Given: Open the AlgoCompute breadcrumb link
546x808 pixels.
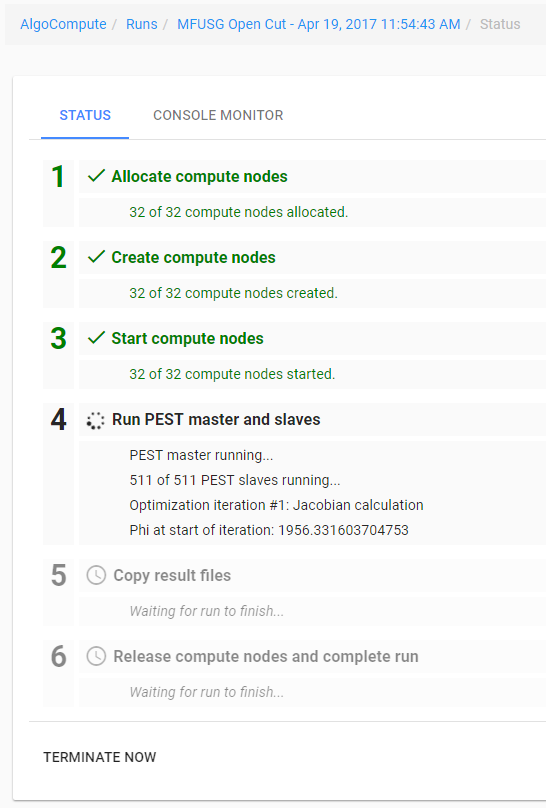Looking at the screenshot, I should pos(63,24).
